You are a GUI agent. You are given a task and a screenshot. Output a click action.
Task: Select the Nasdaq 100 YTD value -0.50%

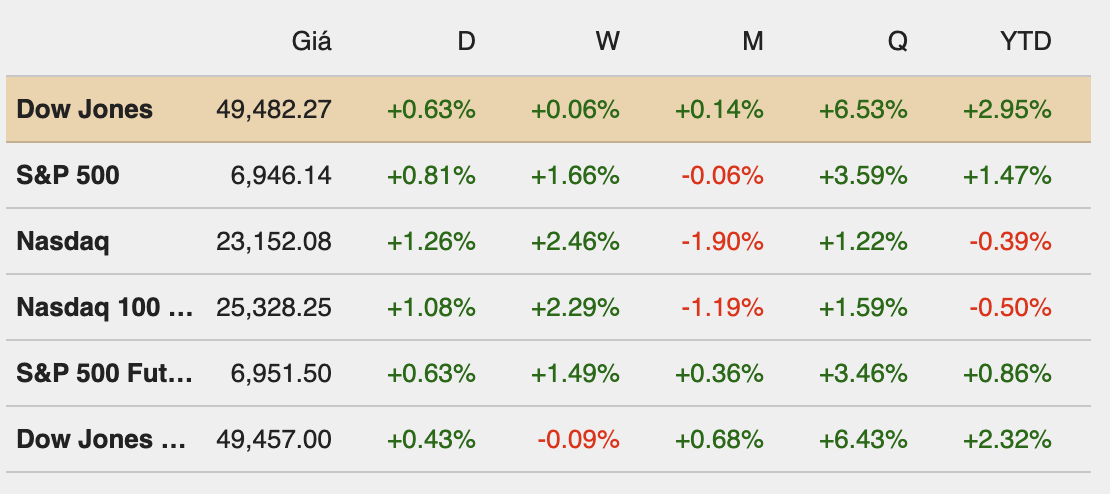click(x=1008, y=307)
